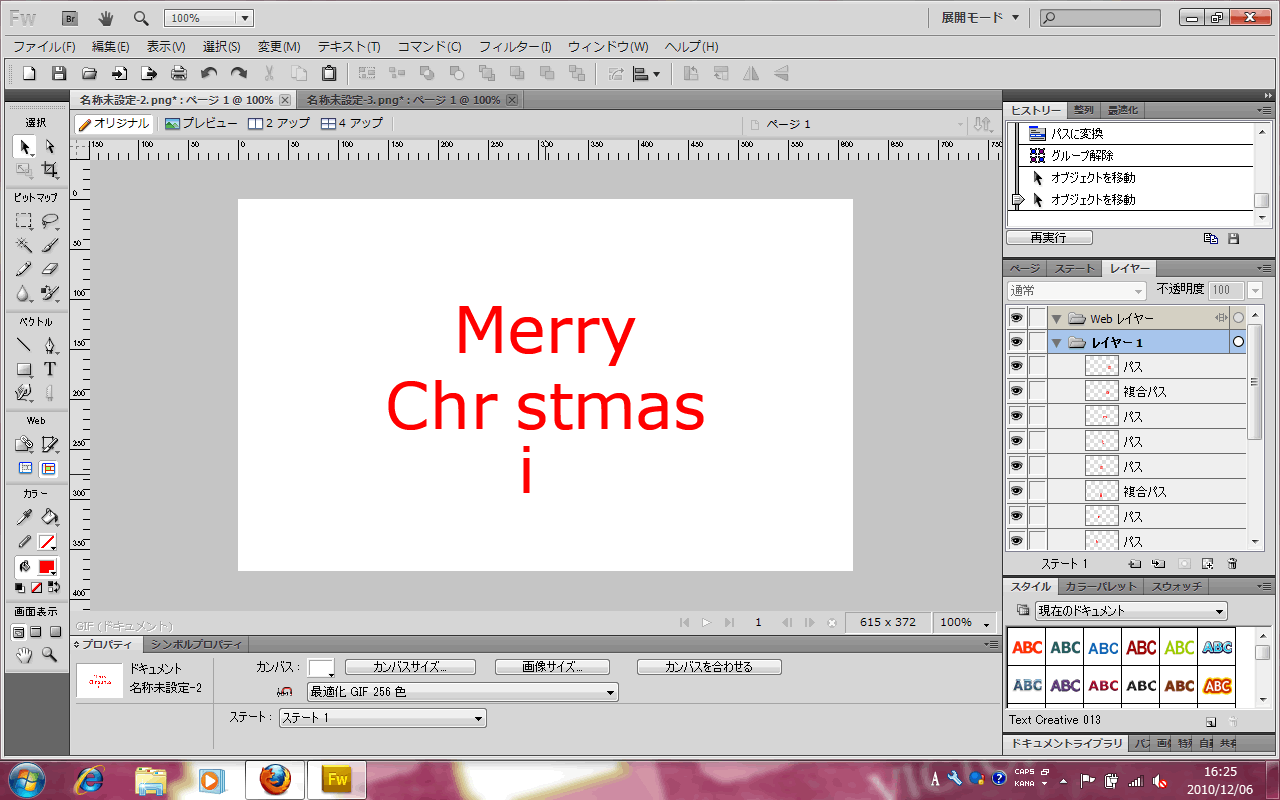Select the Marquee tool
Image resolution: width=1280 pixels, height=800 pixels.
point(24,221)
